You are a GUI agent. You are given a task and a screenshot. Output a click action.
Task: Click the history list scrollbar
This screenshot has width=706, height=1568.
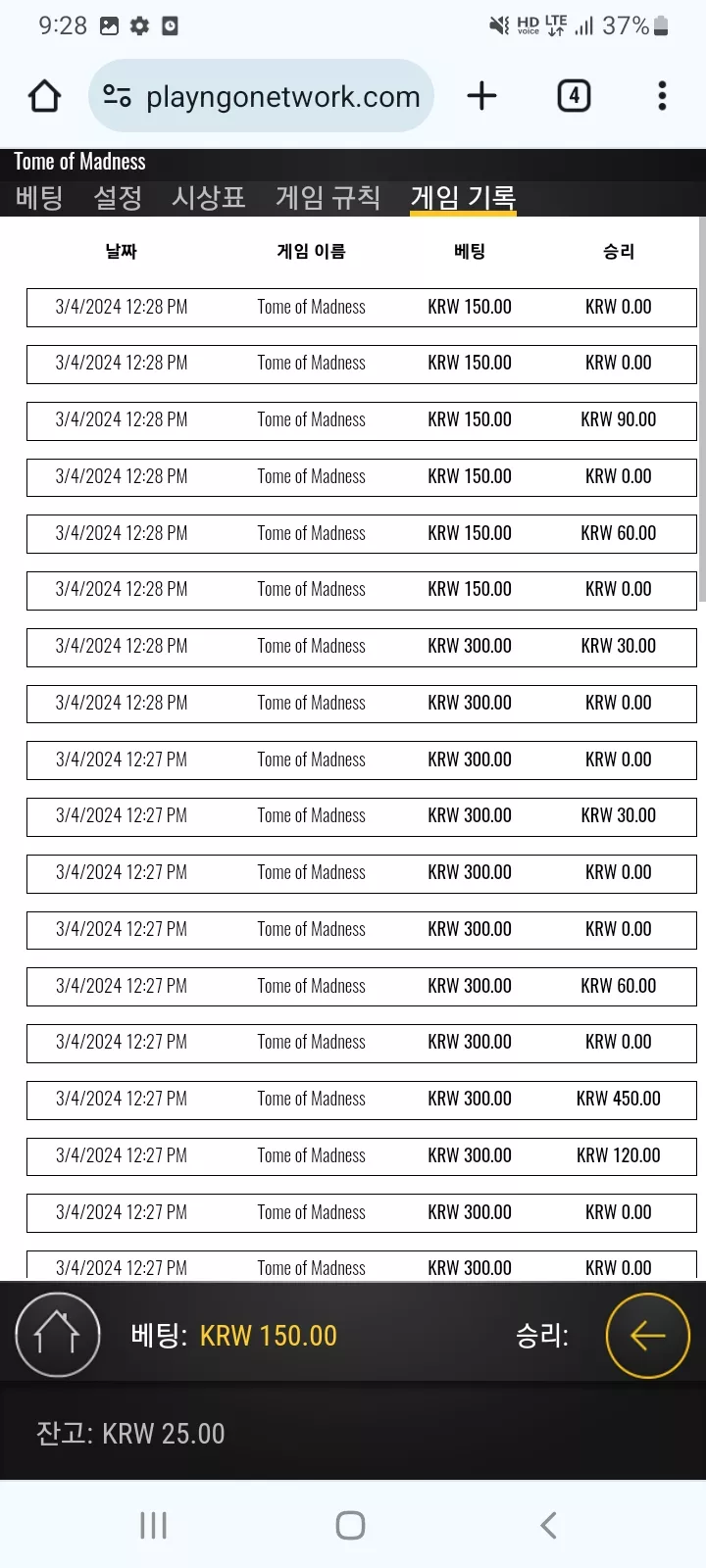click(702, 410)
